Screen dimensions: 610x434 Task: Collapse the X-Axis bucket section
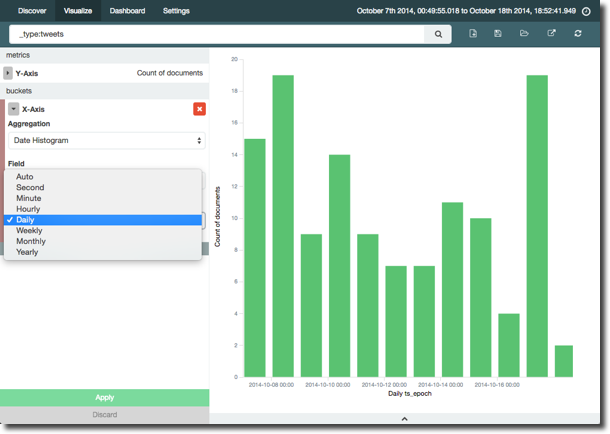click(13, 109)
